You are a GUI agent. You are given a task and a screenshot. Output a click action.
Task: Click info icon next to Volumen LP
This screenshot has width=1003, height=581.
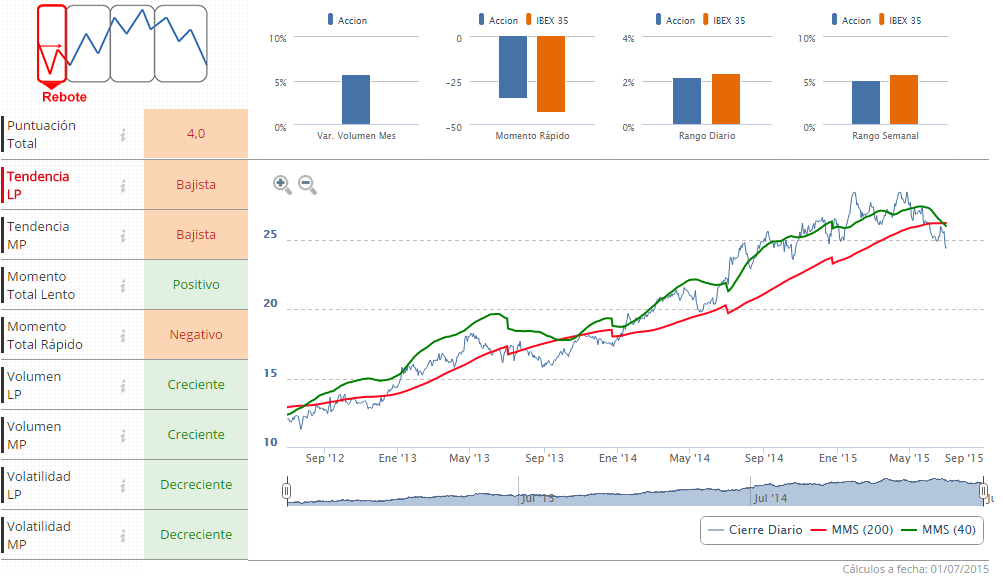(x=123, y=385)
